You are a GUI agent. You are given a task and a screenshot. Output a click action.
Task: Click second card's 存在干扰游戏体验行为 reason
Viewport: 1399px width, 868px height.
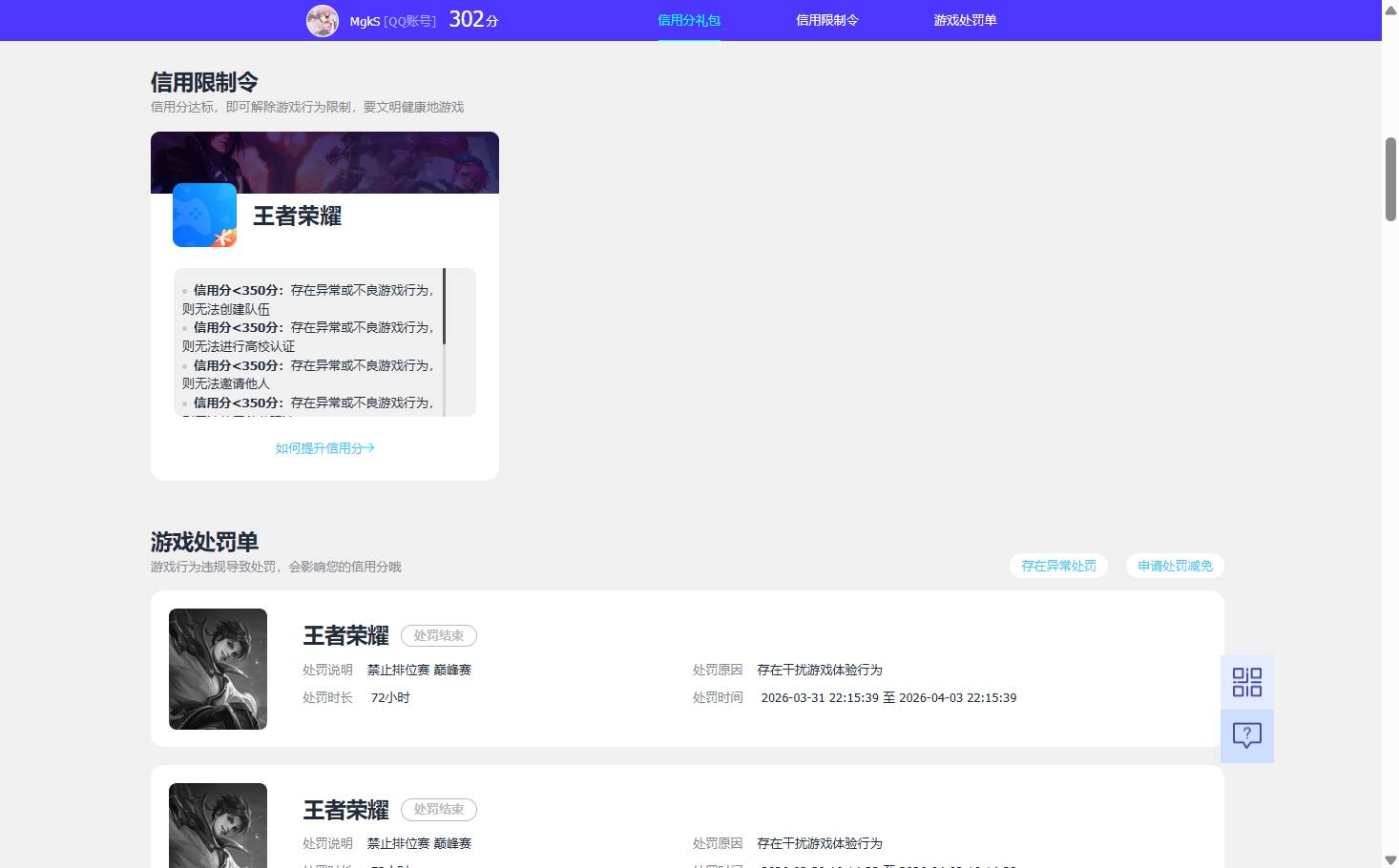click(820, 843)
